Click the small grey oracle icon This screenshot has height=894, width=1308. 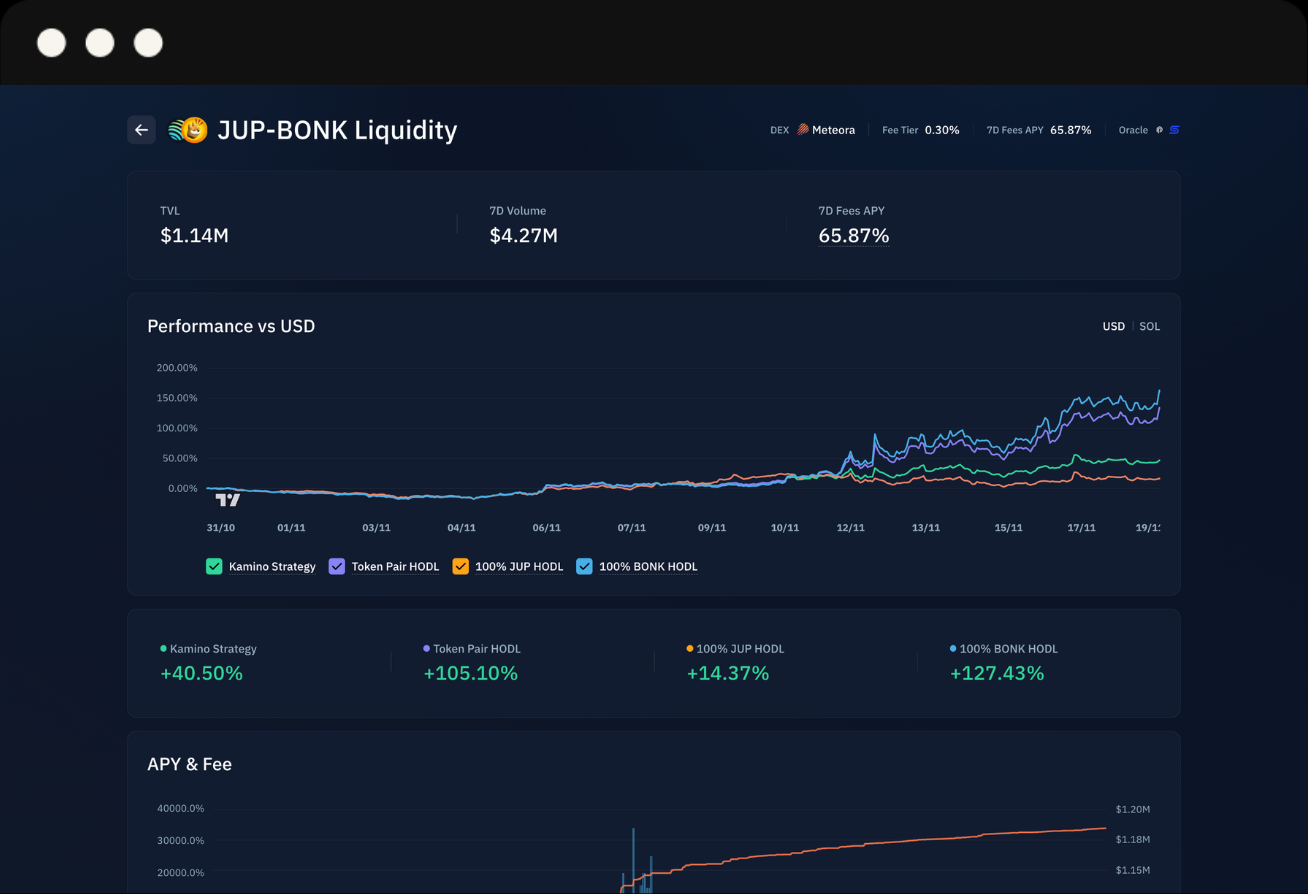1159,130
